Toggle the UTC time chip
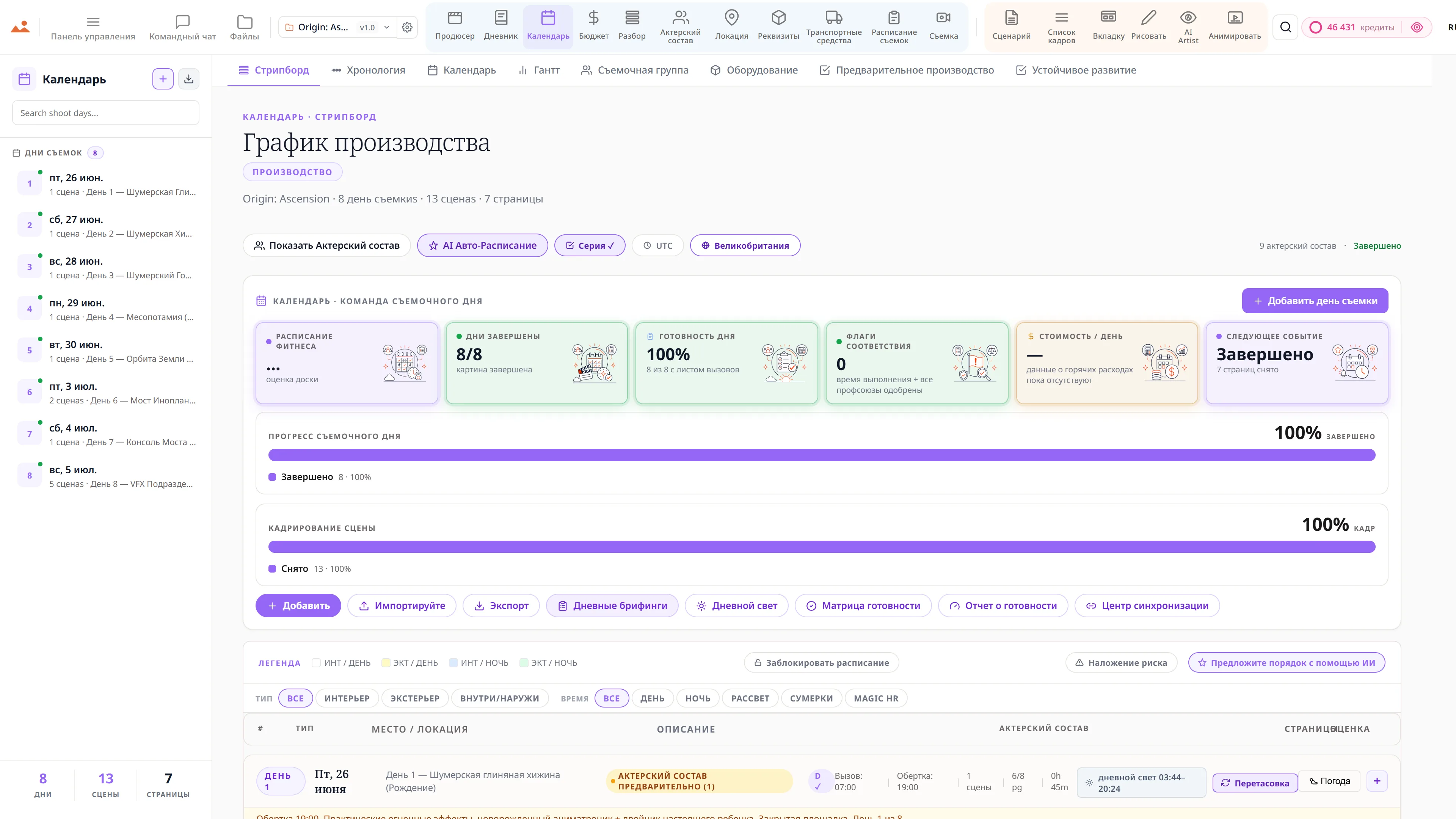 click(x=658, y=245)
